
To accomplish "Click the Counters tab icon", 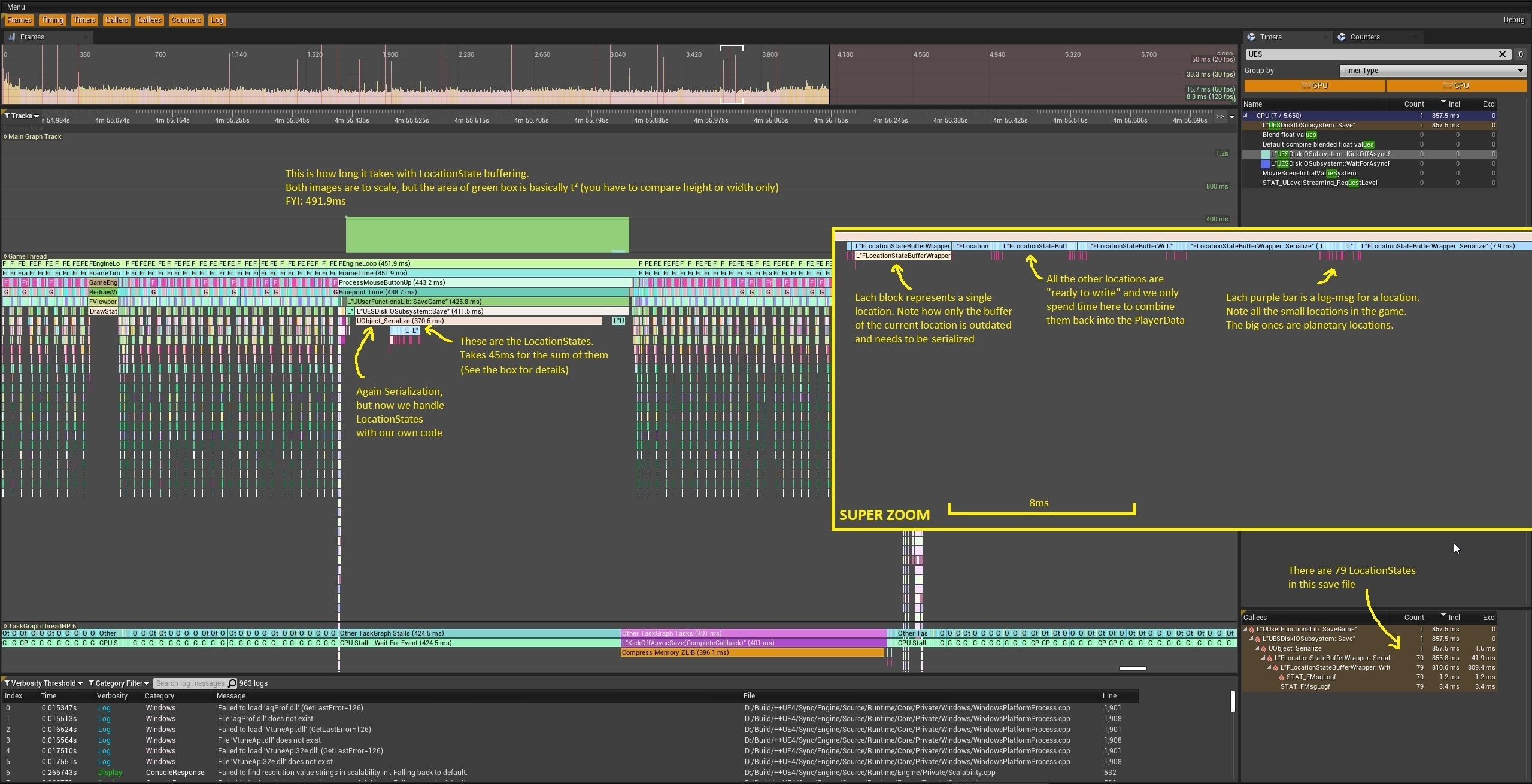I will coord(1342,37).
